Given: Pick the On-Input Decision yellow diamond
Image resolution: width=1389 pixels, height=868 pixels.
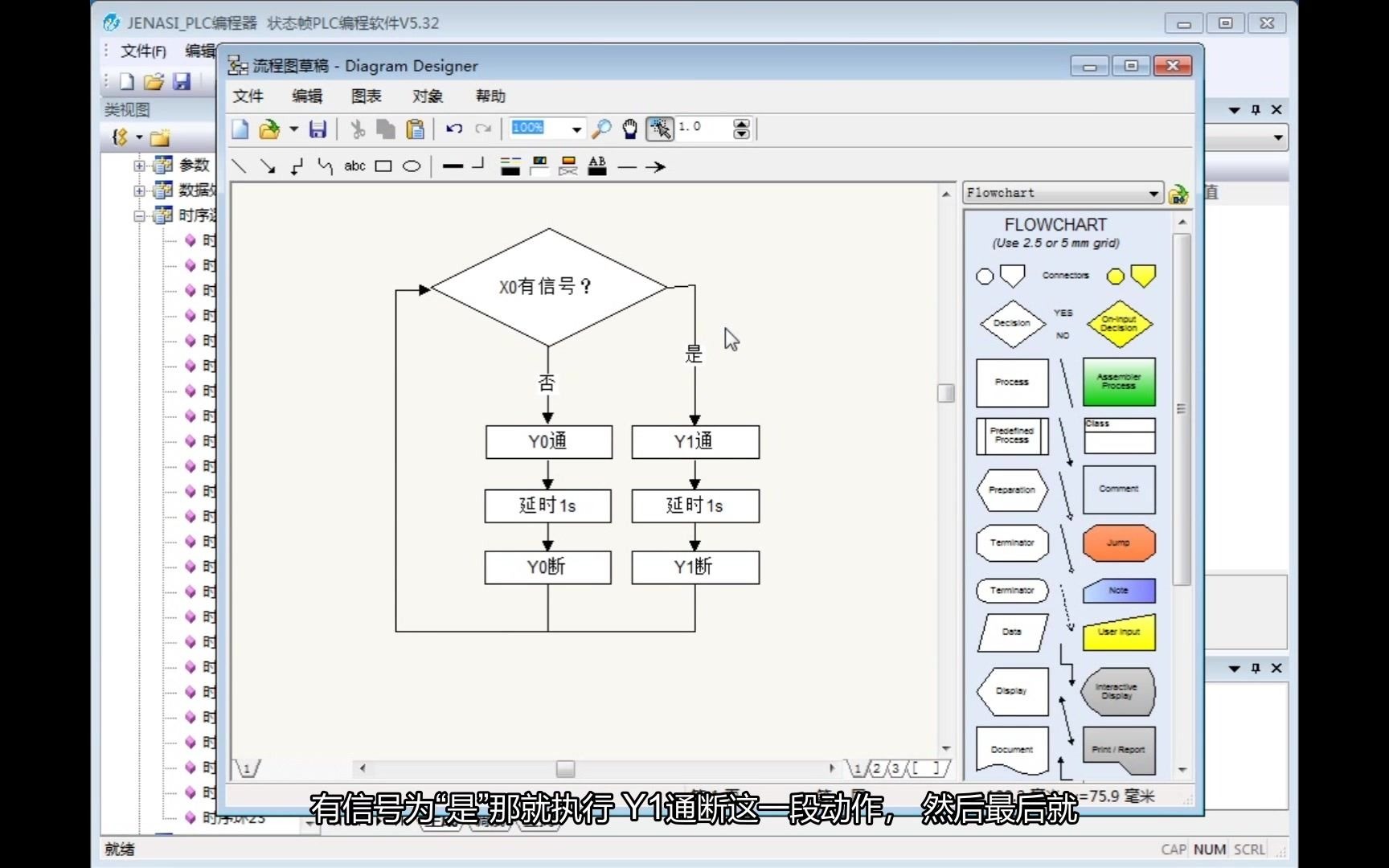Looking at the screenshot, I should pyautogui.click(x=1119, y=324).
